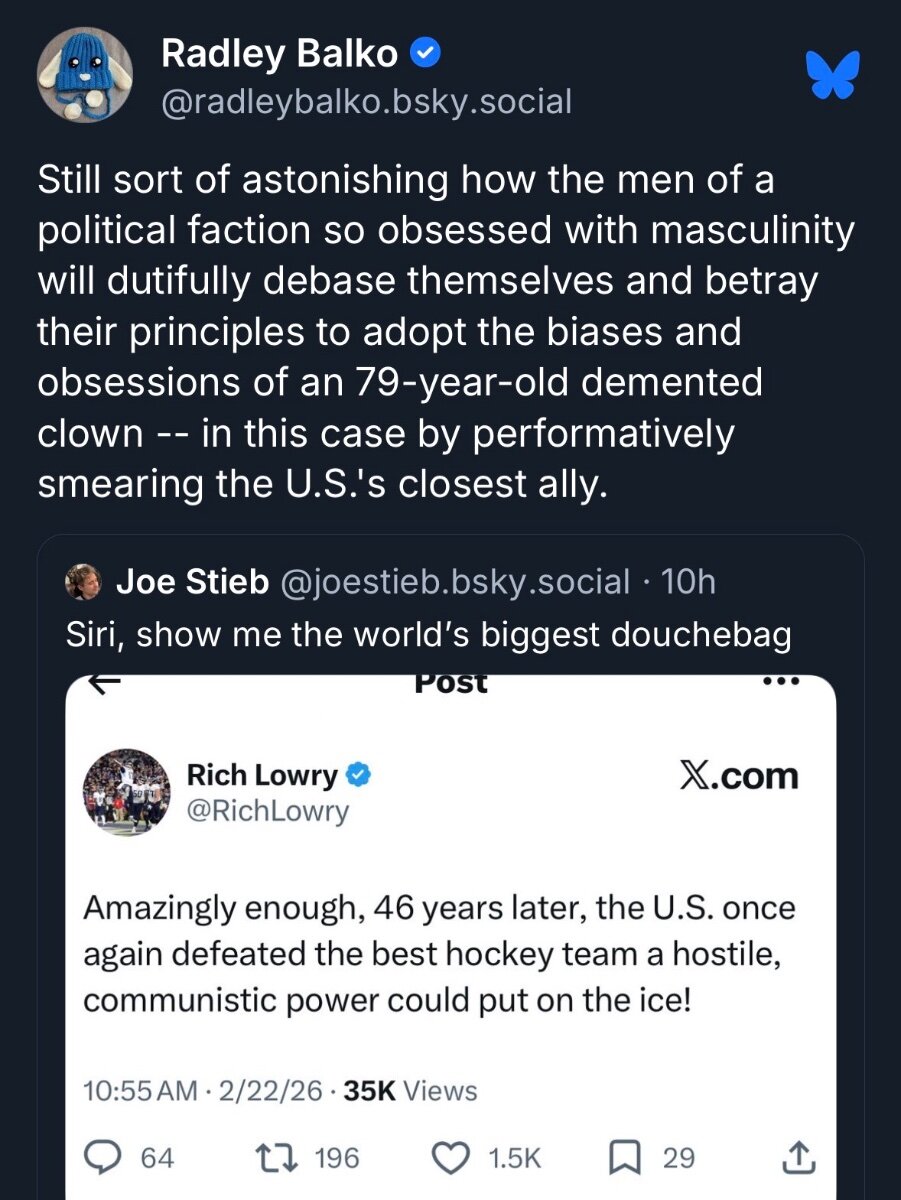Click the X.com label
901x1200 pixels.
coord(738,777)
